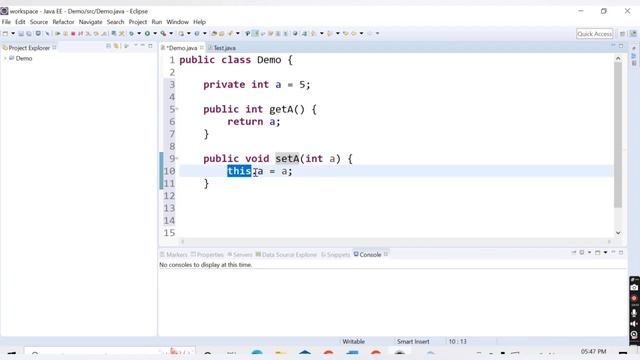Image resolution: width=640 pixels, height=360 pixels.
Task: Open the Run dropdown arrow
Action: [155, 34]
